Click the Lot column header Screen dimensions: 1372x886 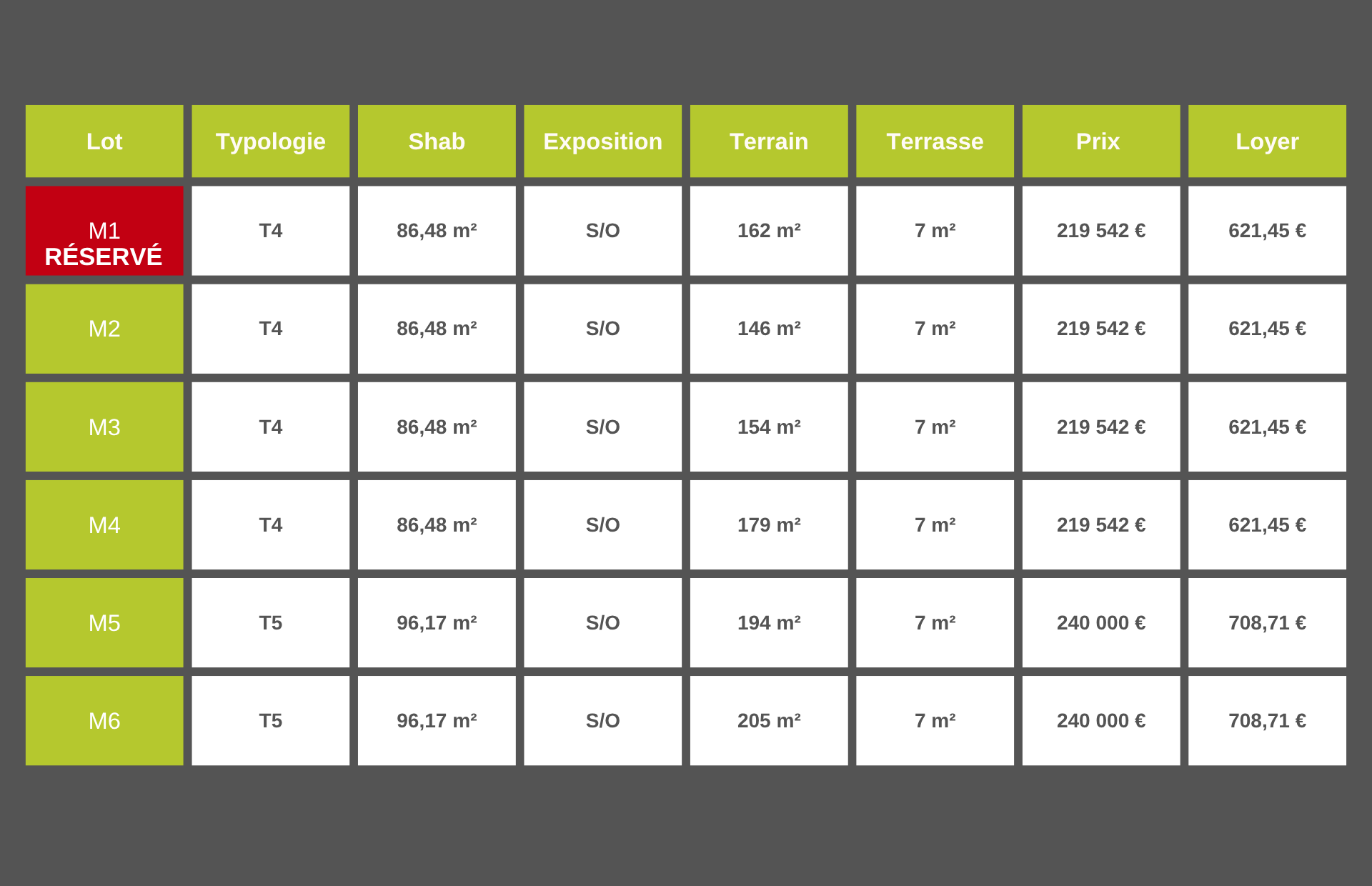pyautogui.click(x=104, y=141)
